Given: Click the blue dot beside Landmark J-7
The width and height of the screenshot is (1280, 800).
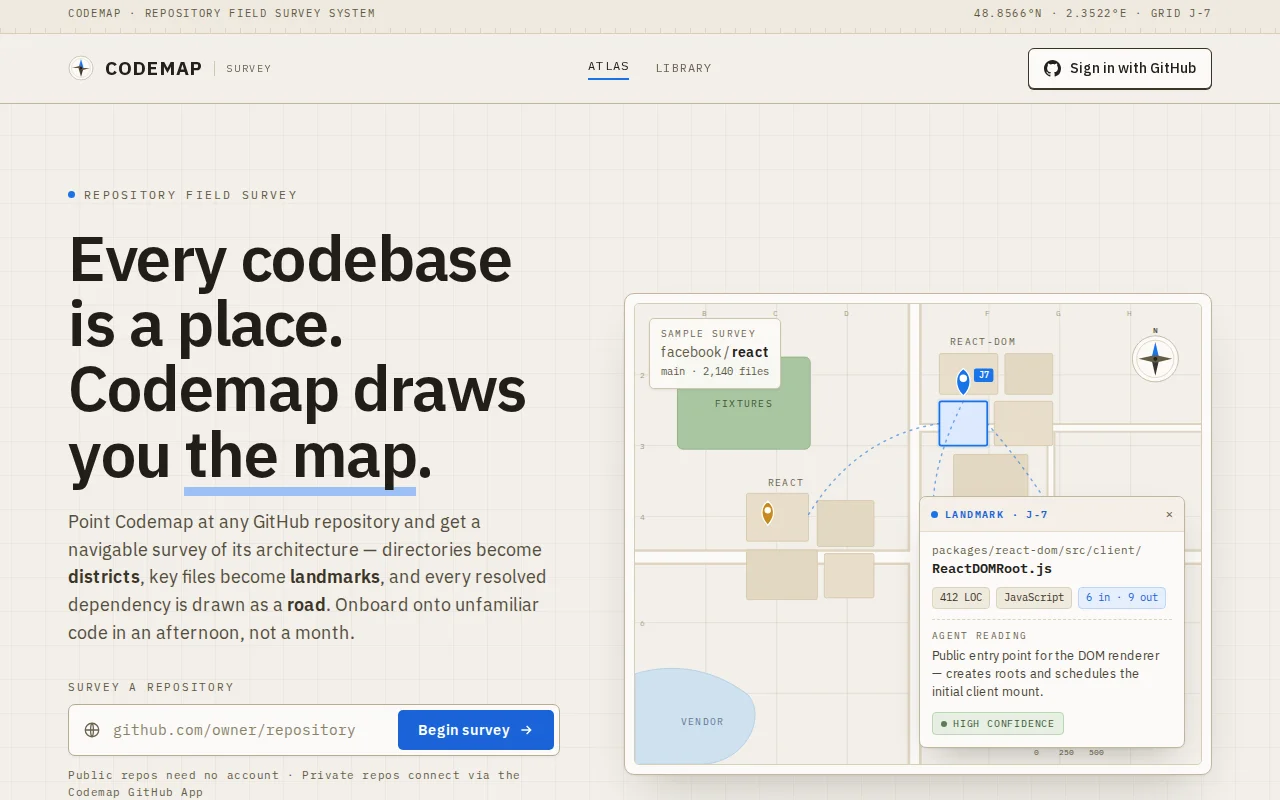Looking at the screenshot, I should click(935, 515).
